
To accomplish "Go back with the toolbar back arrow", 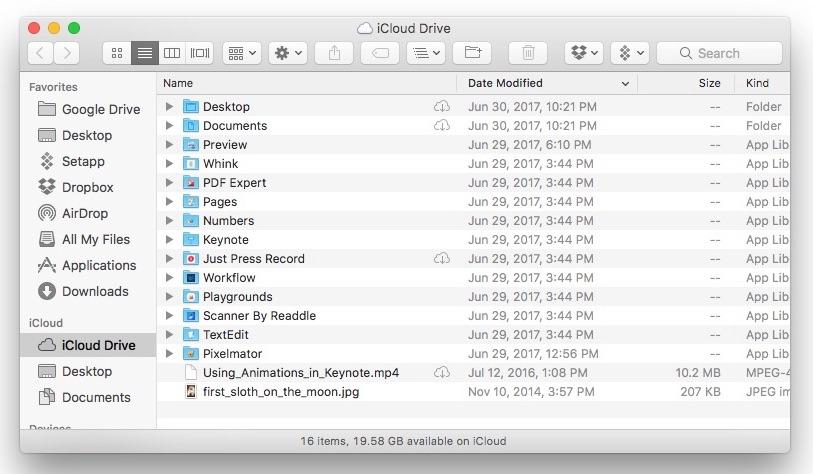I will (40, 53).
